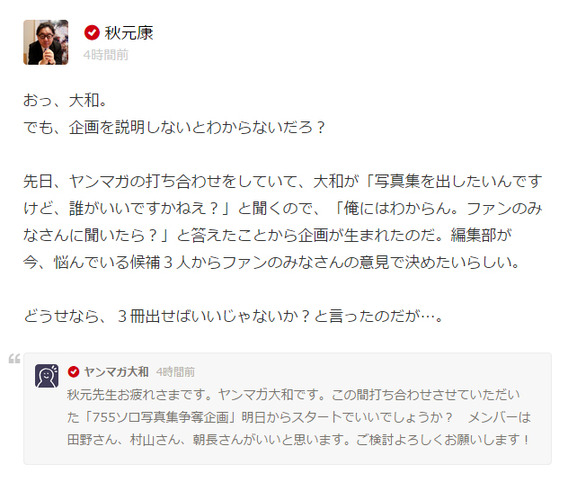
Task: Click the red verified badge beside 秋元康
Action: pyautogui.click(x=92, y=33)
